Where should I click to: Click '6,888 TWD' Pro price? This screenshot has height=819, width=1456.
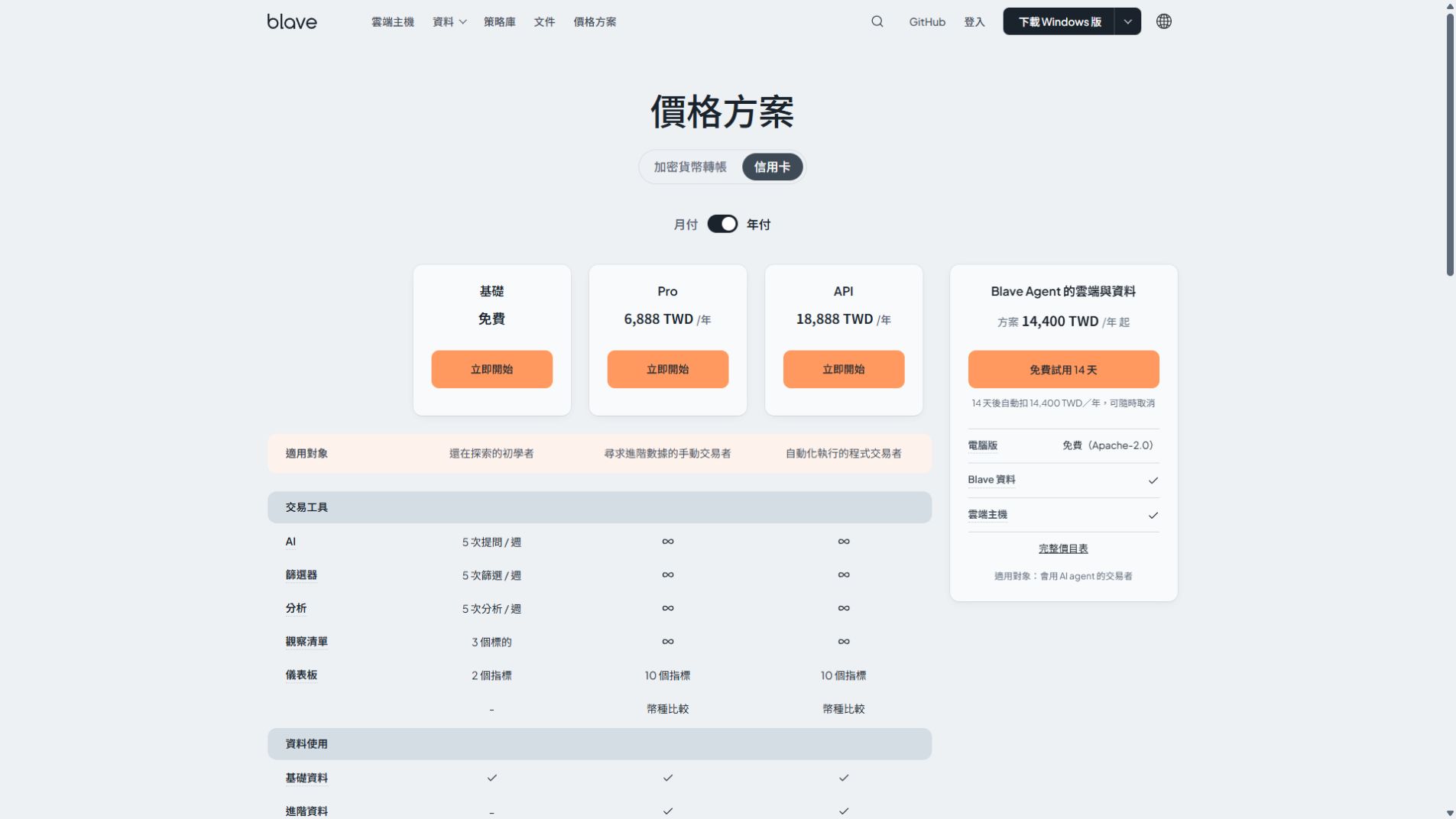[x=658, y=319]
